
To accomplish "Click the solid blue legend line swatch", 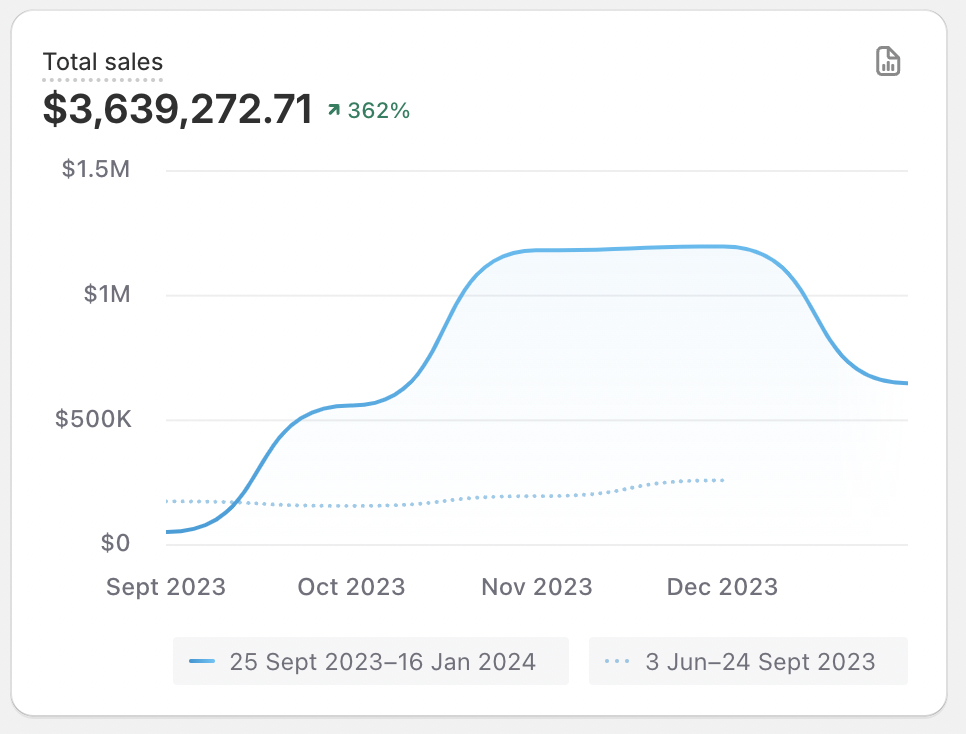I will coord(202,661).
